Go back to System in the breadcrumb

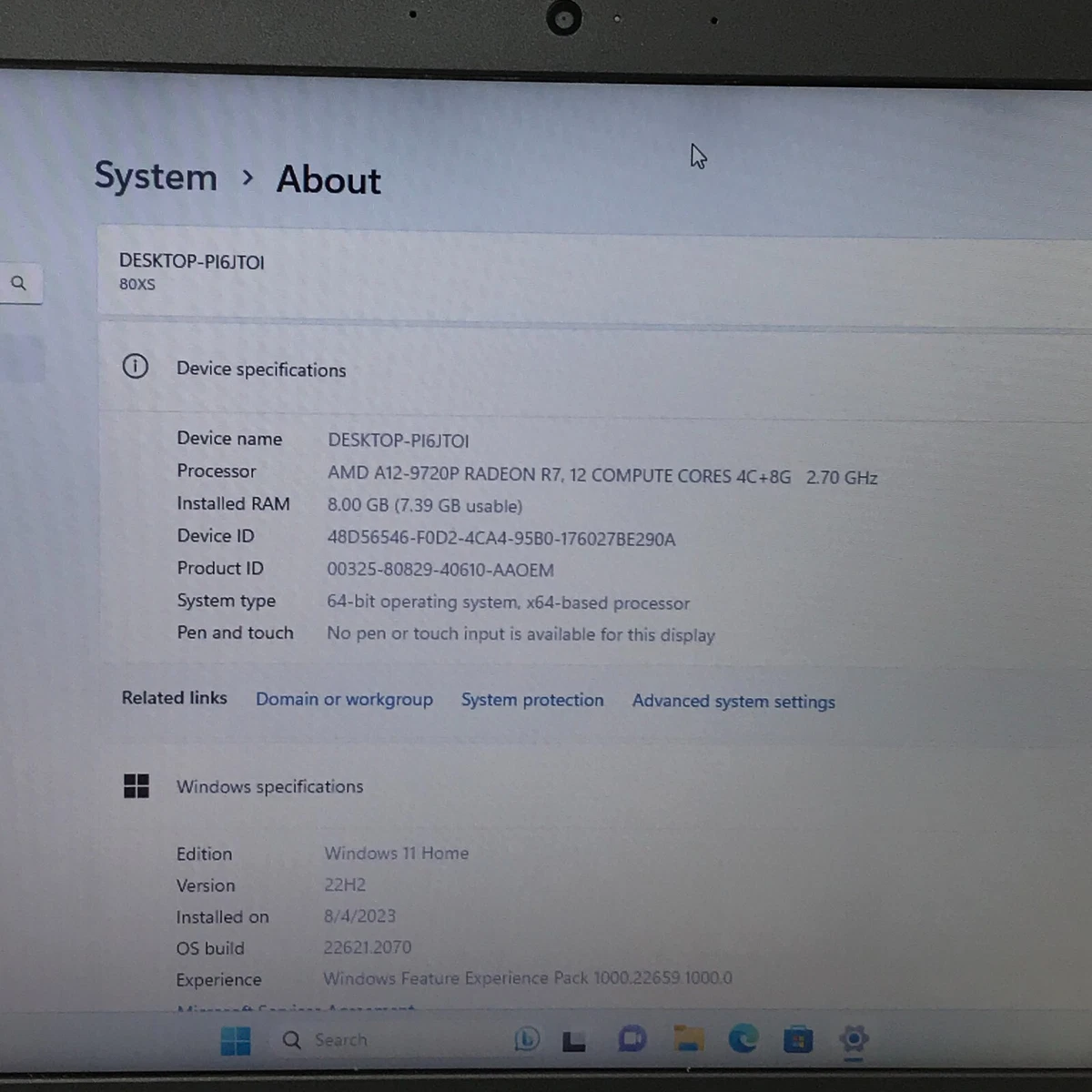coord(156,176)
